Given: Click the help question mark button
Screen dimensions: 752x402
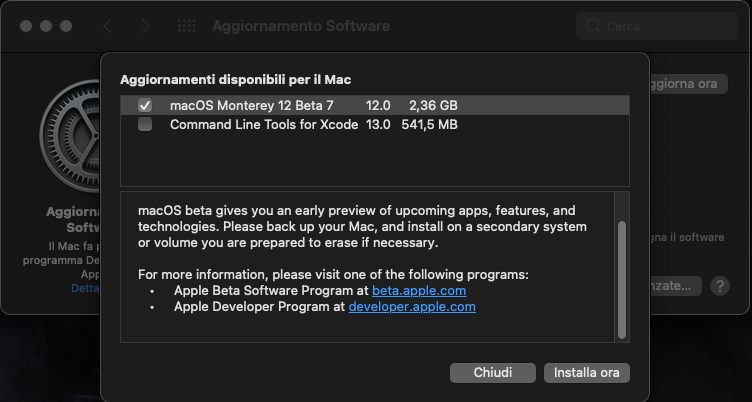Looking at the screenshot, I should point(720,286).
